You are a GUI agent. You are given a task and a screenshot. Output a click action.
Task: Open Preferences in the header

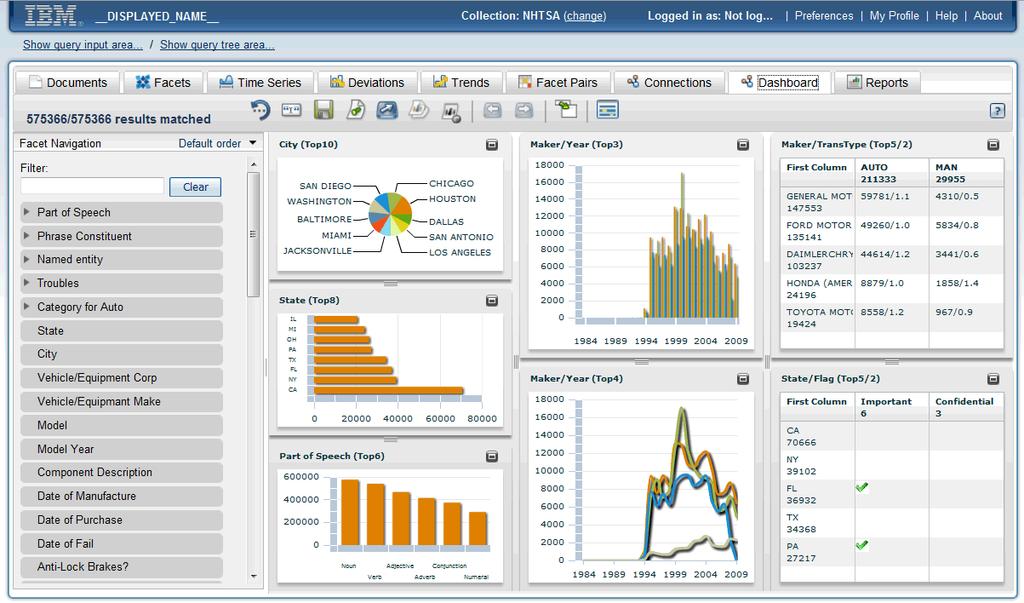[824, 16]
